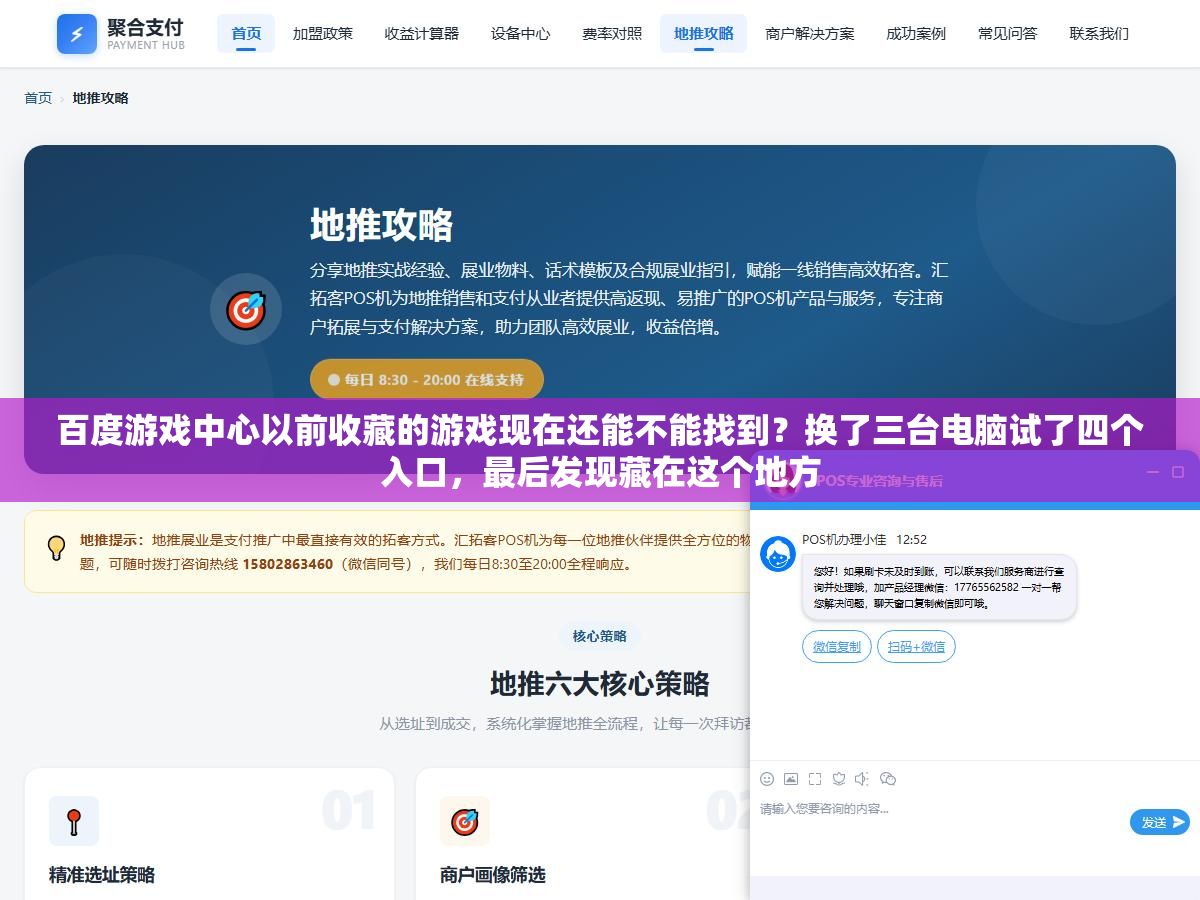Click the pin icon on the 精准选址策略 card

tap(74, 821)
